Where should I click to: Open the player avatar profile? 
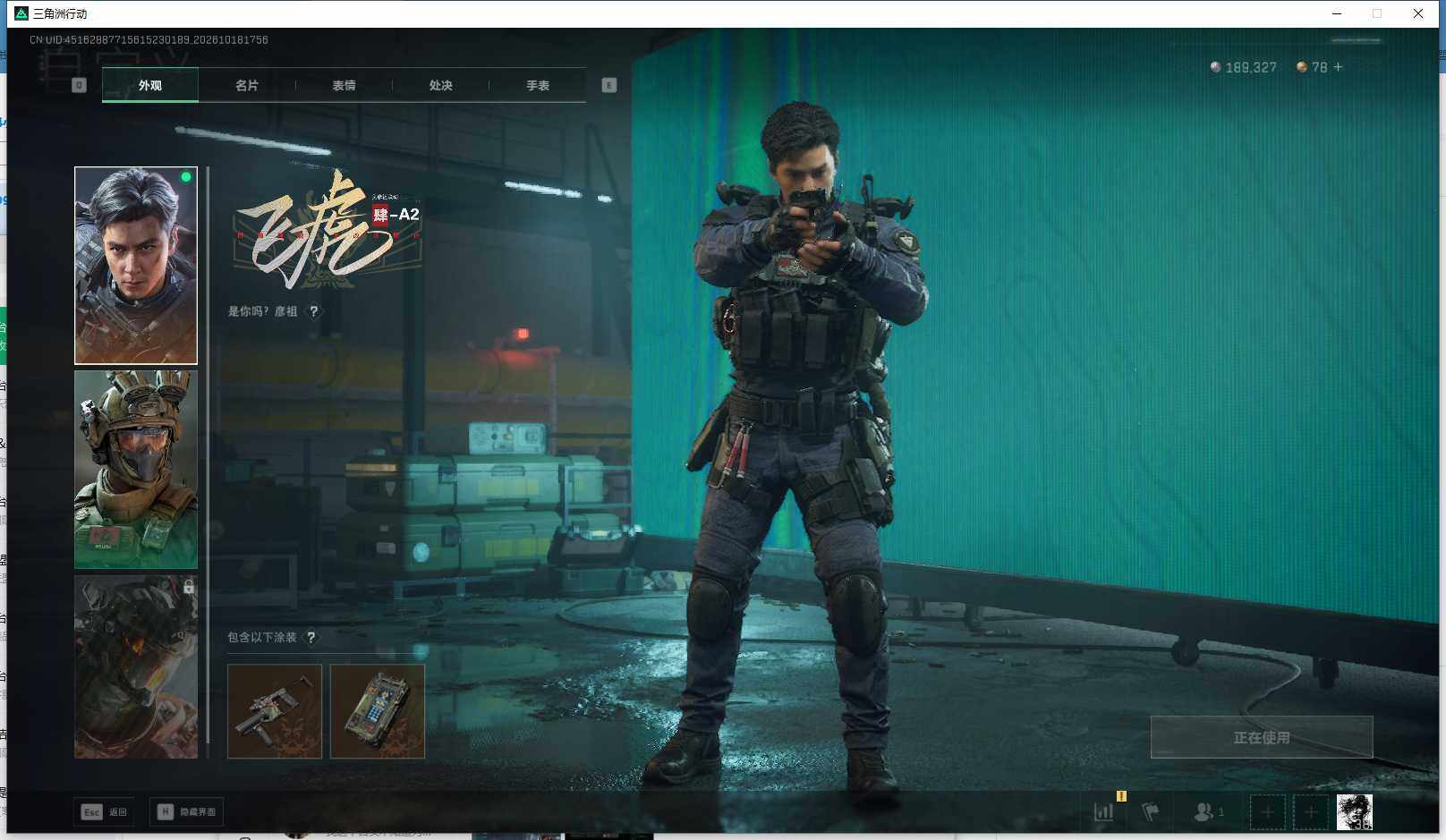click(1354, 812)
